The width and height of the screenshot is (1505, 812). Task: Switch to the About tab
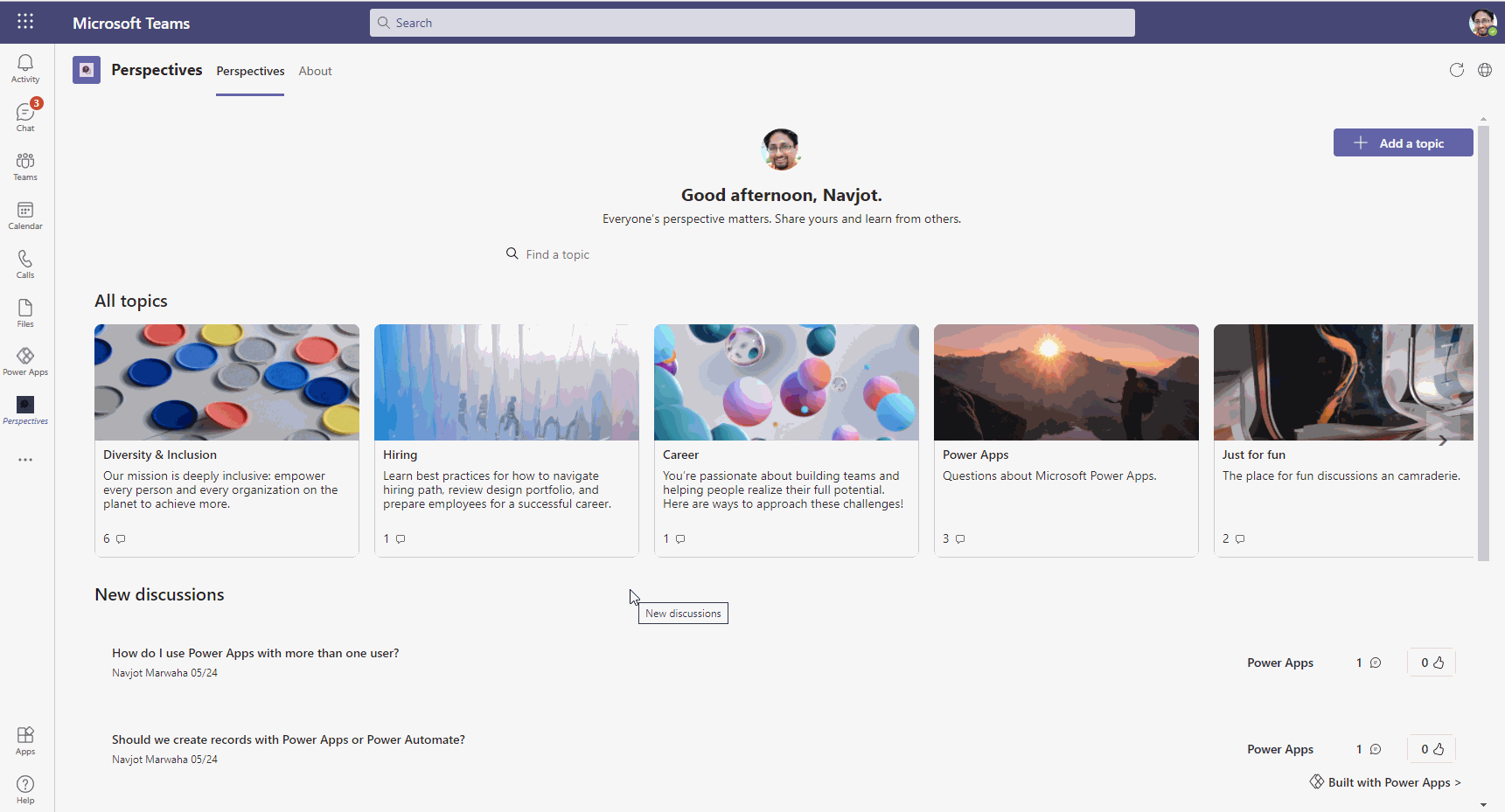pyautogui.click(x=315, y=72)
